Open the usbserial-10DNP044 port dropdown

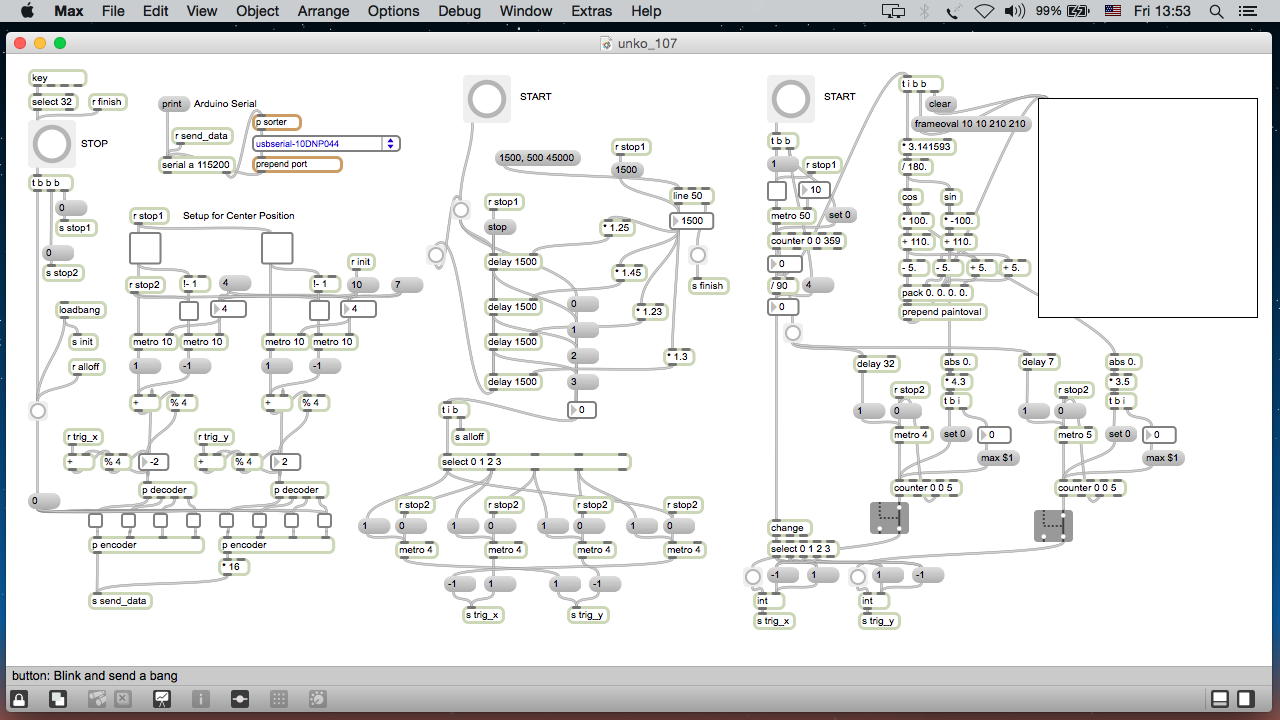(x=391, y=144)
